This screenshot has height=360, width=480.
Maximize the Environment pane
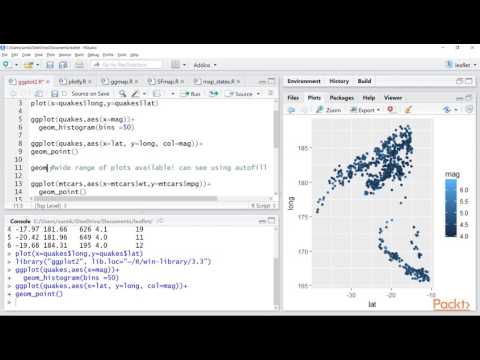[469, 81]
